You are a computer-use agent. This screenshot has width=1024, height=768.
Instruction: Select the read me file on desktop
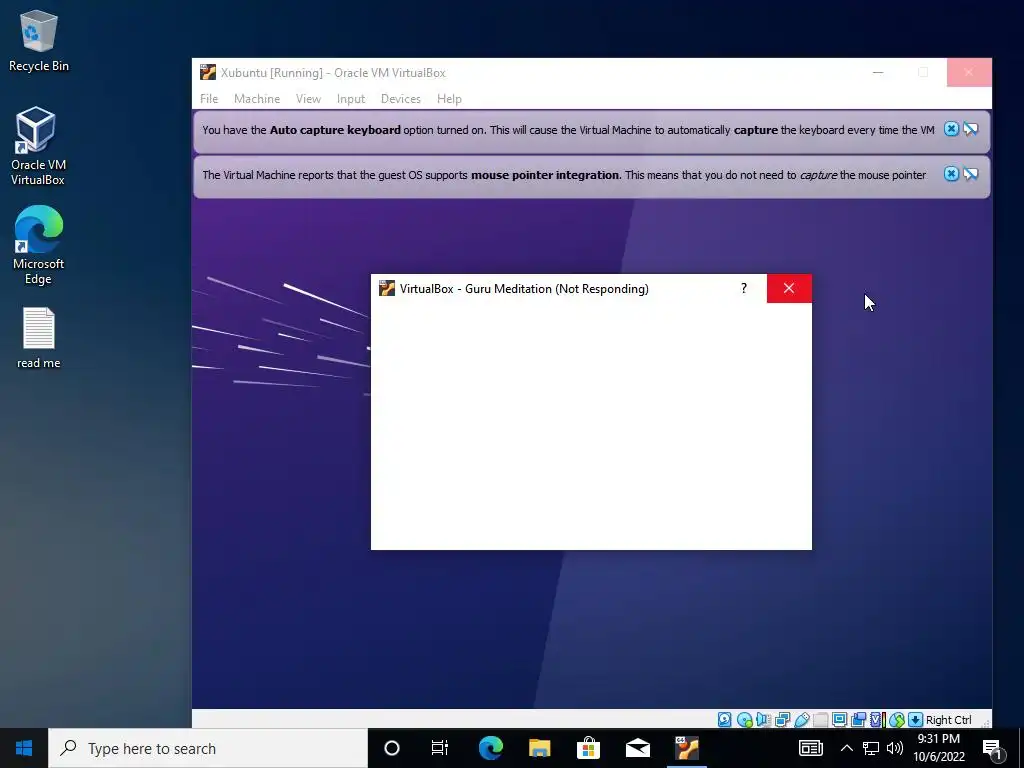(x=39, y=338)
